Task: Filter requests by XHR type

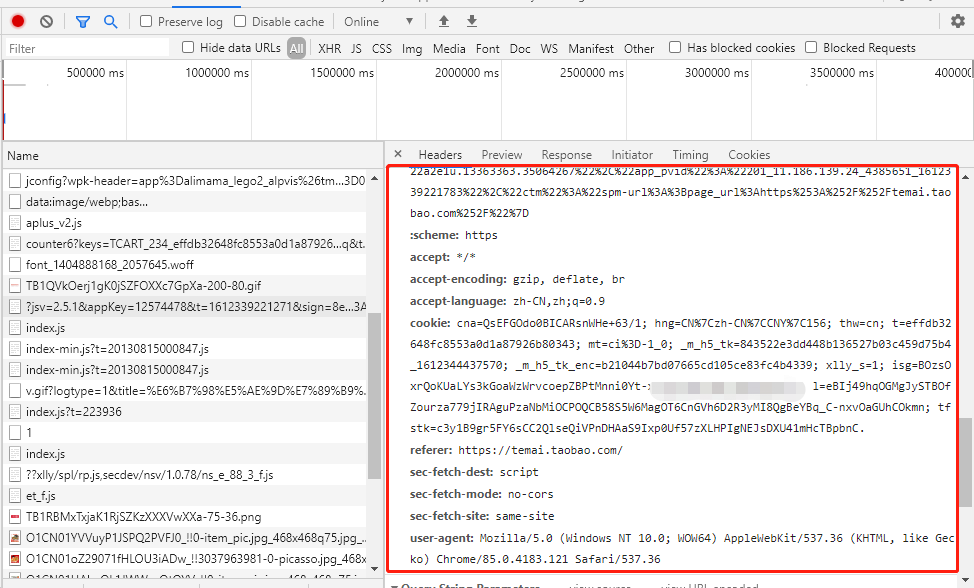Action: pyautogui.click(x=329, y=48)
